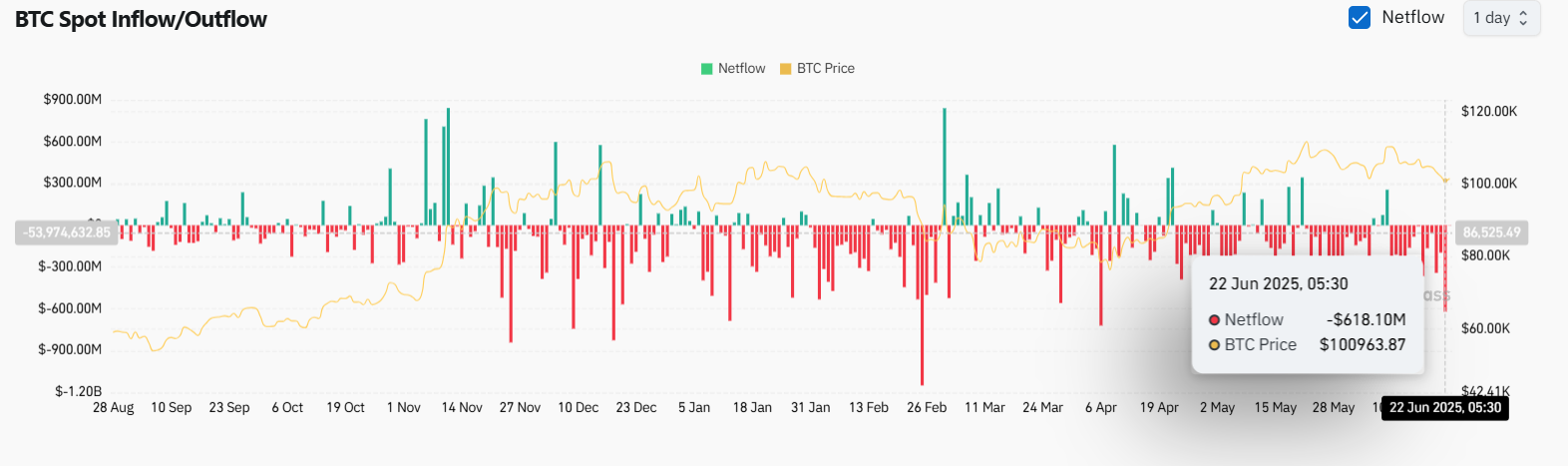Click the -53,974,632.85 left axis value tag
Image resolution: width=1568 pixels, height=466 pixels.
tap(68, 233)
